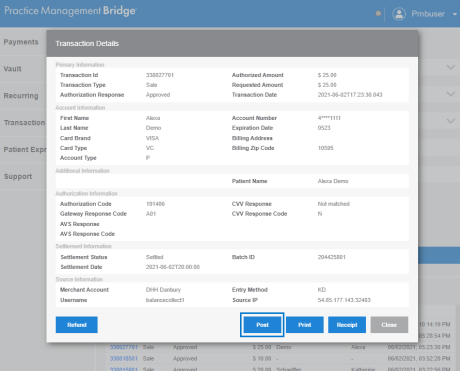Image resolution: width=460 pixels, height=371 pixels.
Task: Click Authorization Response value Approved
Action: (158, 95)
